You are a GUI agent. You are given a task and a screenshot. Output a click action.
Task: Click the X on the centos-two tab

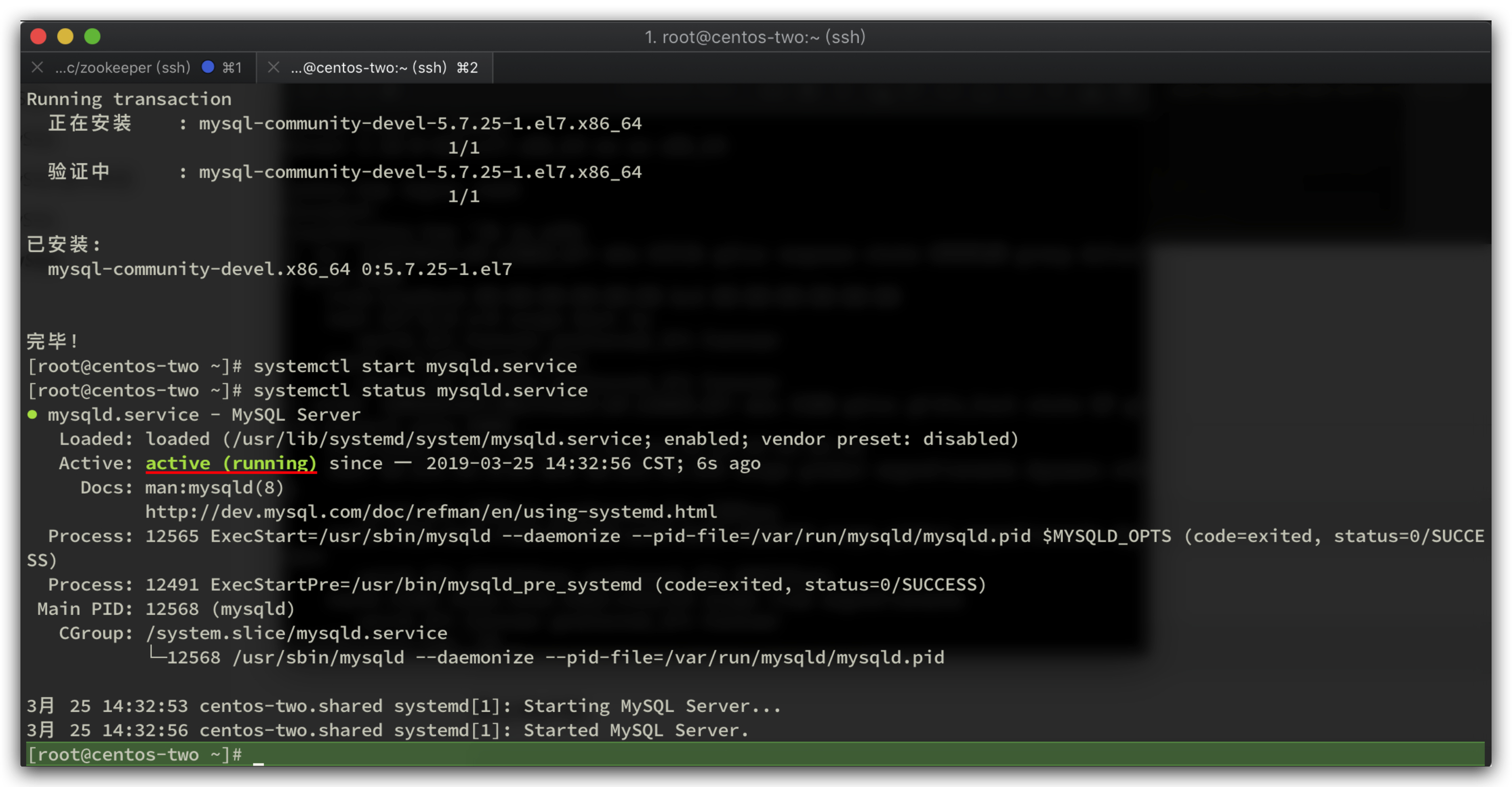click(x=273, y=67)
